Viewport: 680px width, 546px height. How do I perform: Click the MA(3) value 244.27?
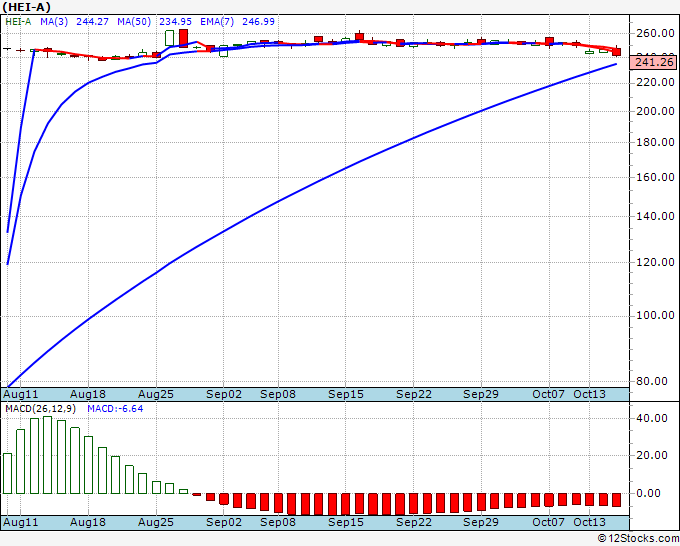pos(92,22)
